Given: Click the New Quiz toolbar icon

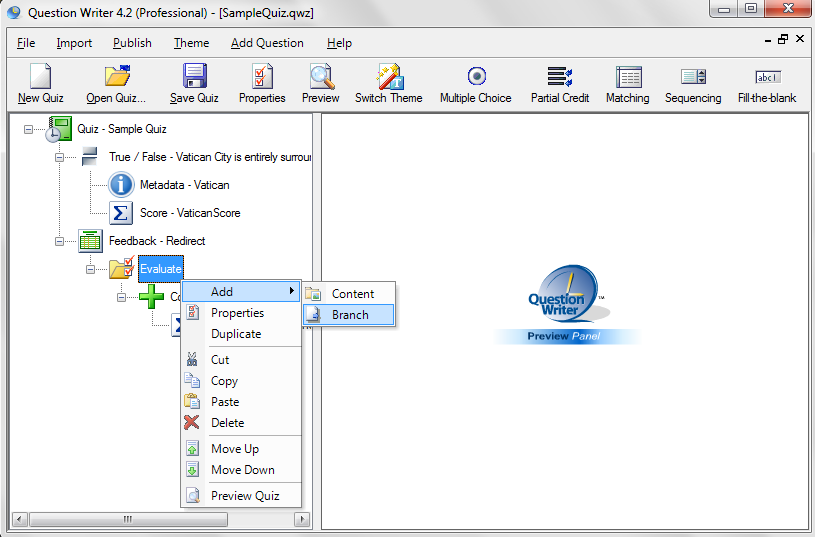Looking at the screenshot, I should [x=41, y=77].
